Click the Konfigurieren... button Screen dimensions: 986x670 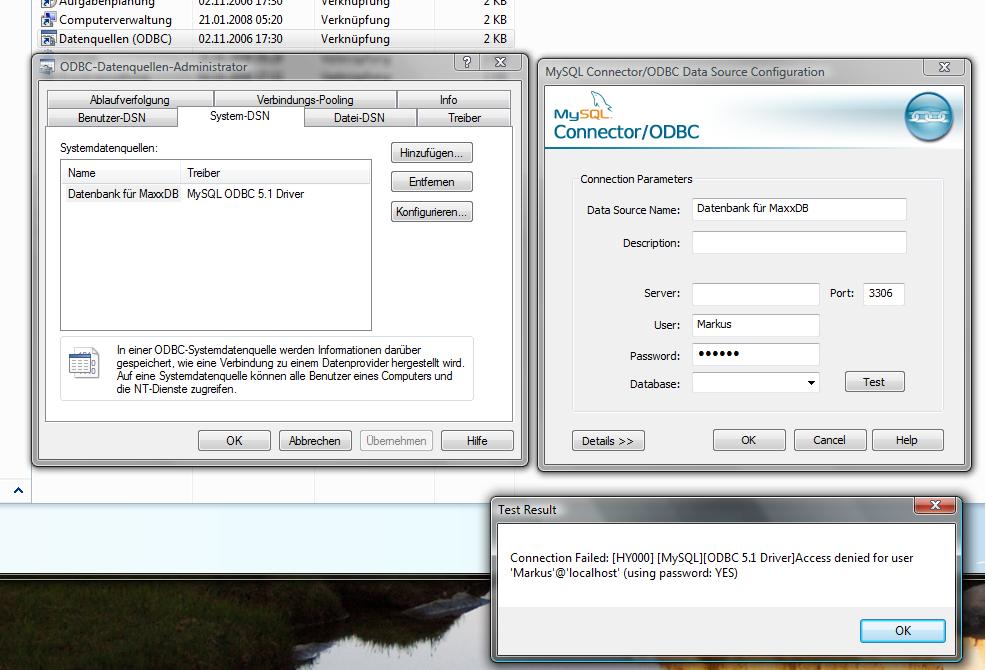coord(431,211)
